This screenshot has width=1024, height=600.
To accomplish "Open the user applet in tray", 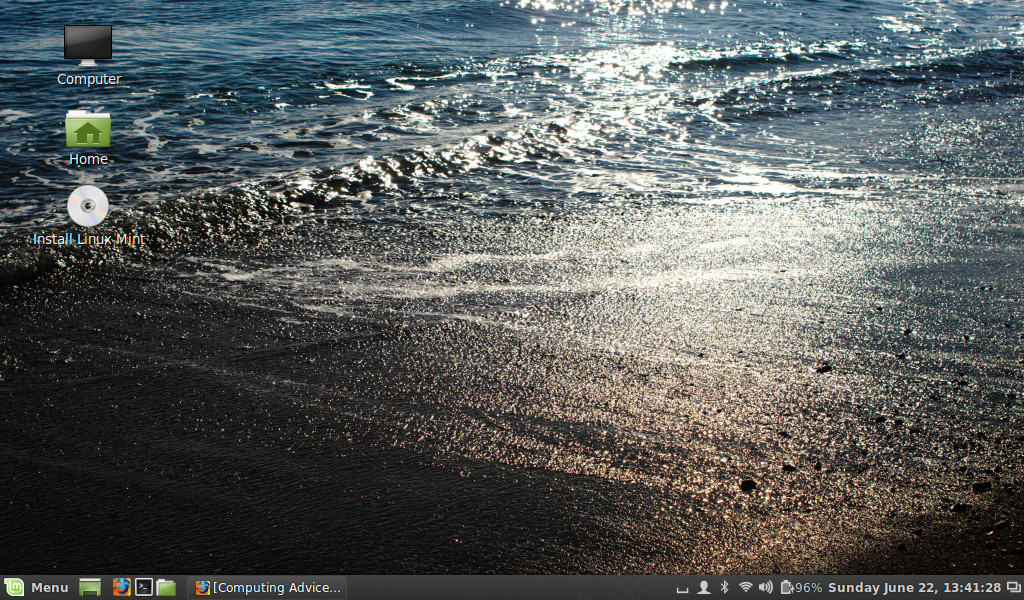I will (x=704, y=587).
